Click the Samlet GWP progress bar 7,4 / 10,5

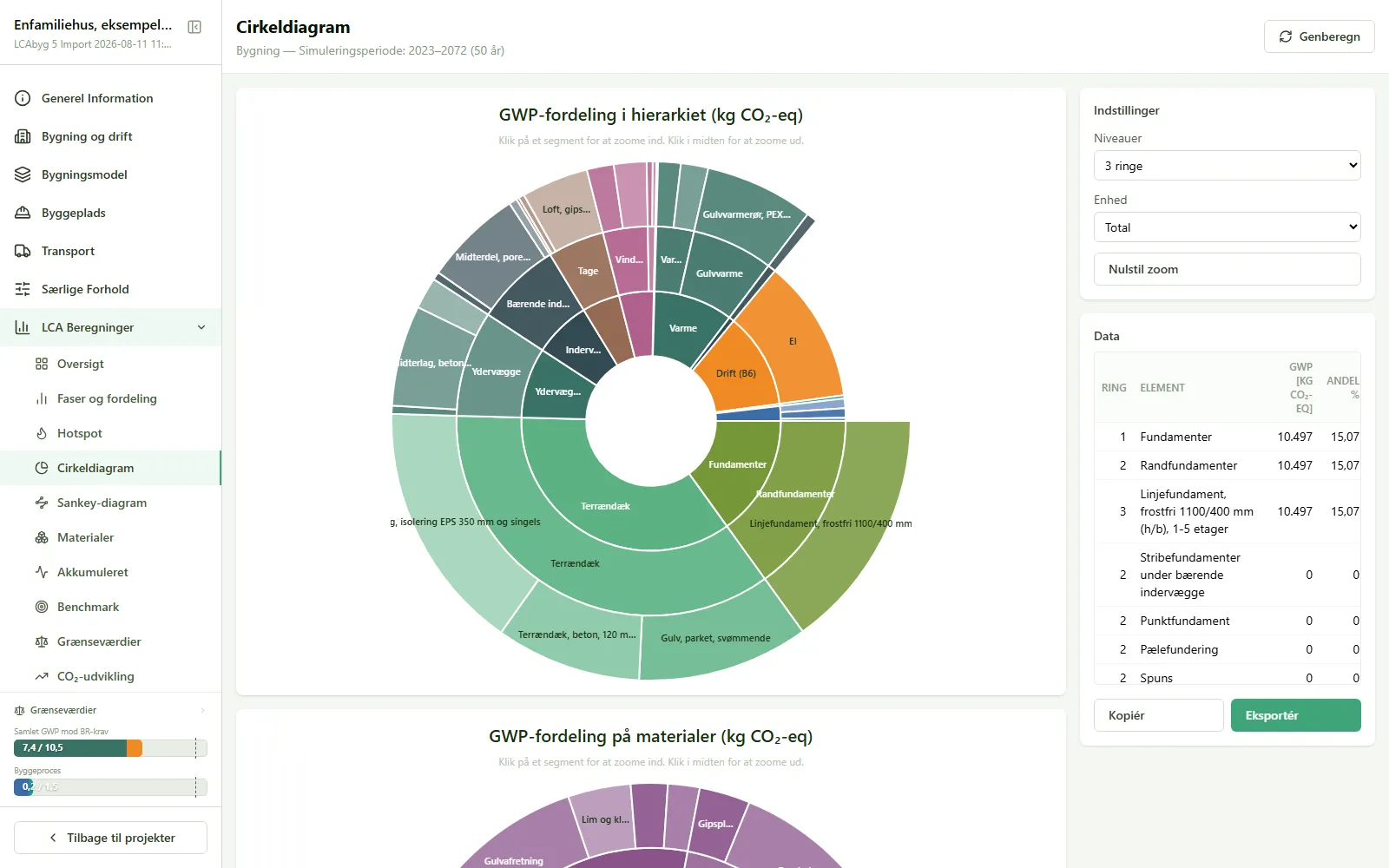(x=110, y=747)
